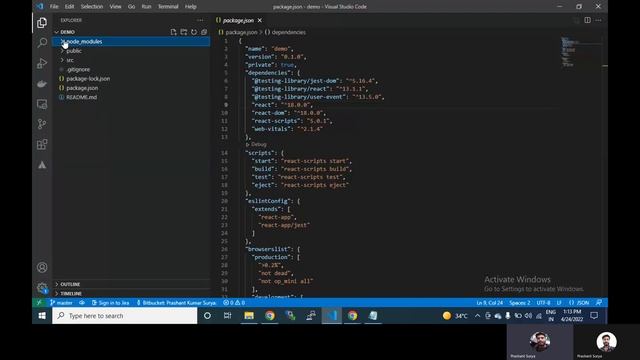Collapse the DEMO root folder
640x360 pixels.
[56, 32]
